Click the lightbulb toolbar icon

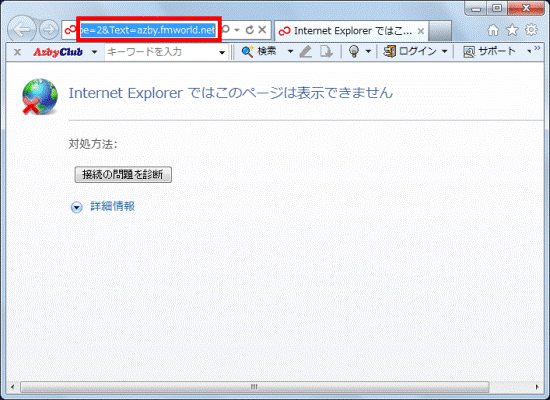354,52
